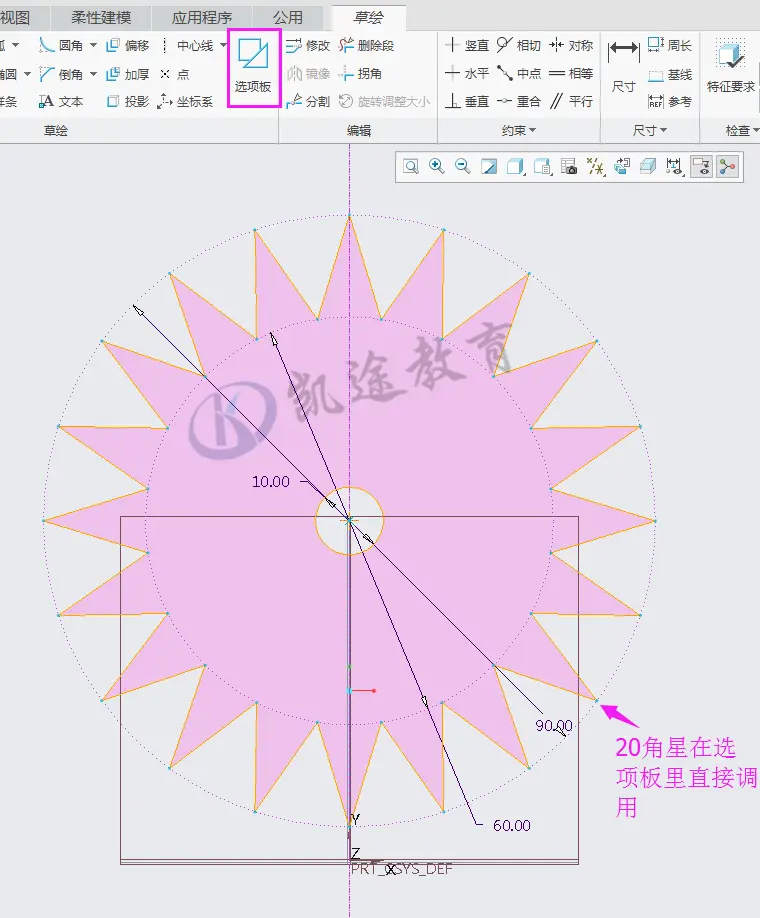Click the zoom in magnifier icon
760x918 pixels.
pos(436,166)
